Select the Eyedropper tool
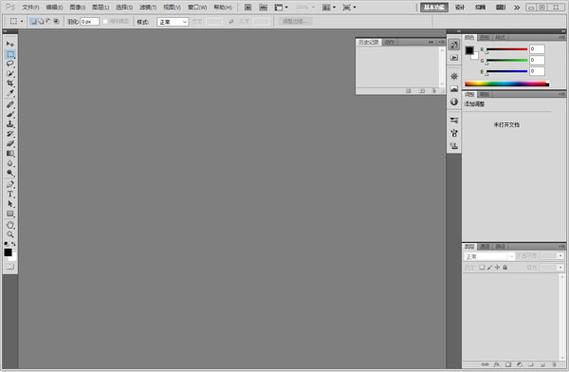Image resolution: width=569 pixels, height=372 pixels. tap(10, 93)
